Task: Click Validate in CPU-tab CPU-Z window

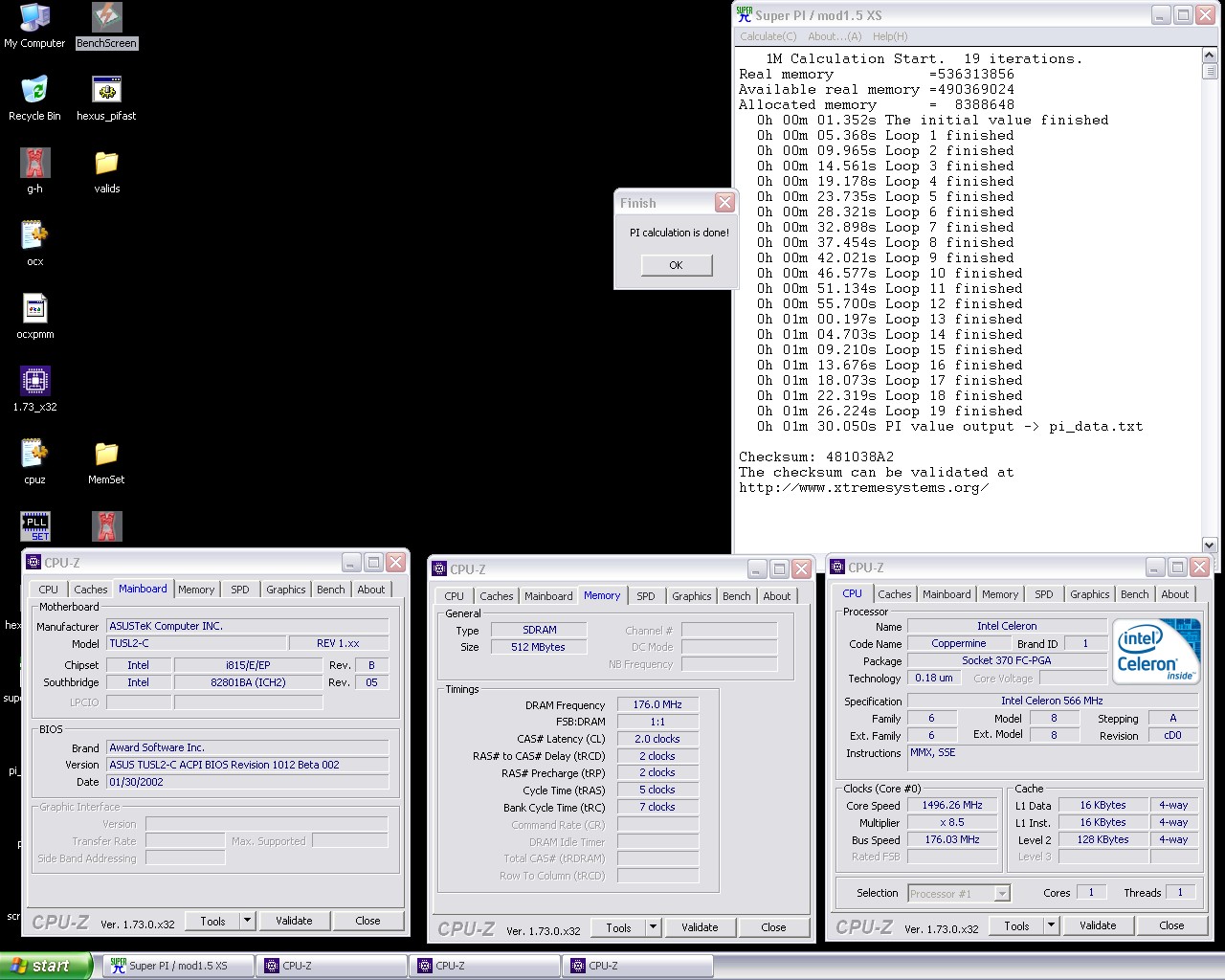Action: pos(1098,925)
